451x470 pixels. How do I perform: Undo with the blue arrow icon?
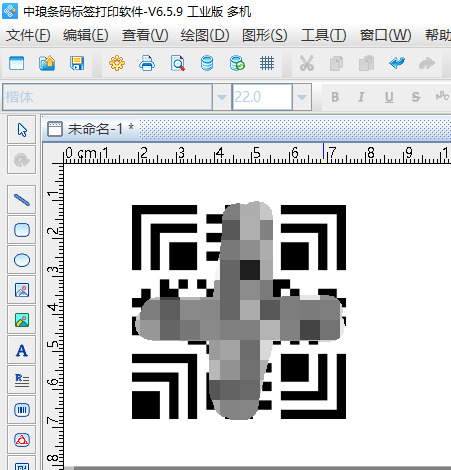[397, 63]
